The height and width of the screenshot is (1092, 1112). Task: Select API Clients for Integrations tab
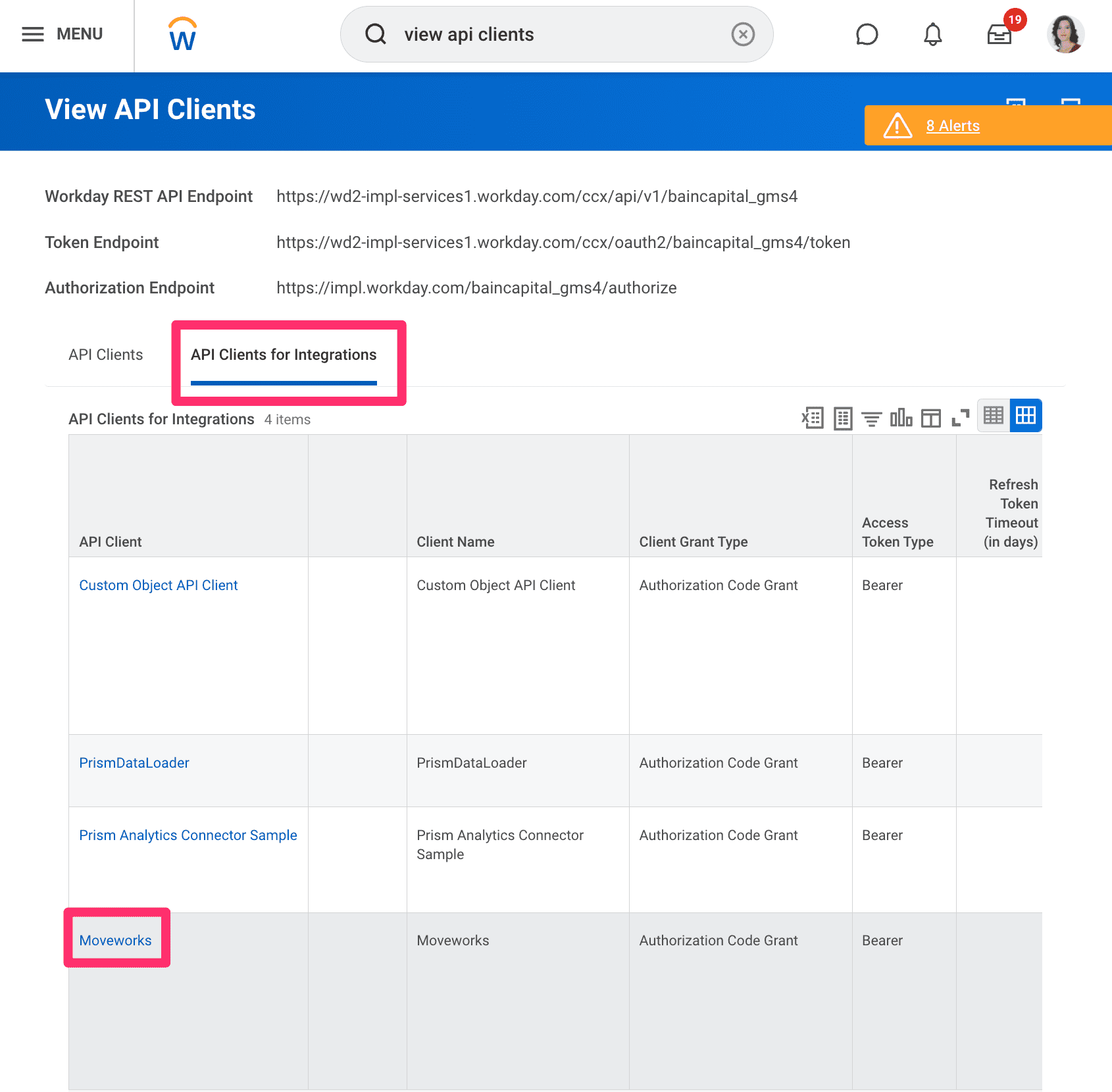click(284, 355)
